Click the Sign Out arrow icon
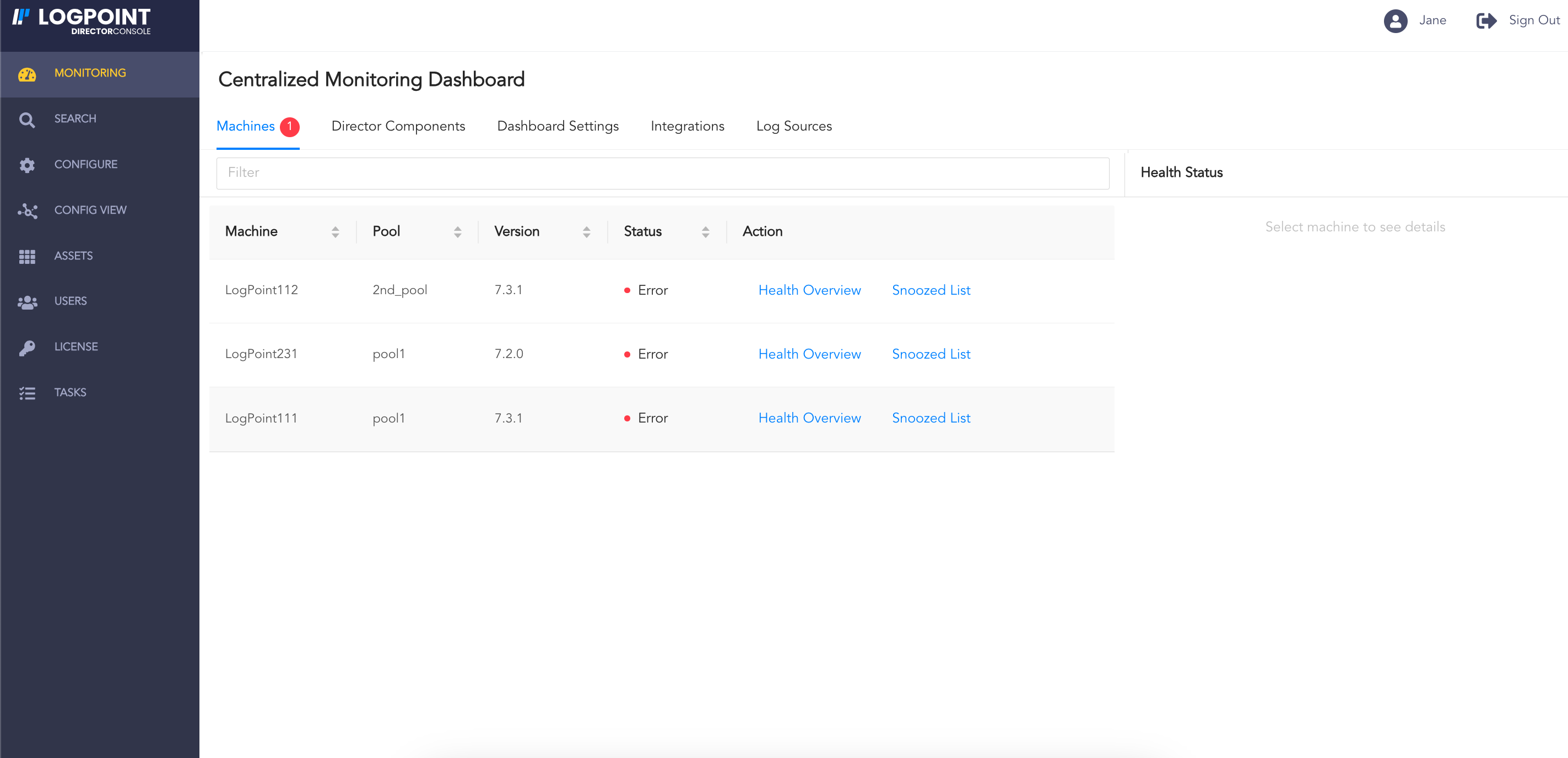Screen dimensions: 1568x758 [1486, 21]
